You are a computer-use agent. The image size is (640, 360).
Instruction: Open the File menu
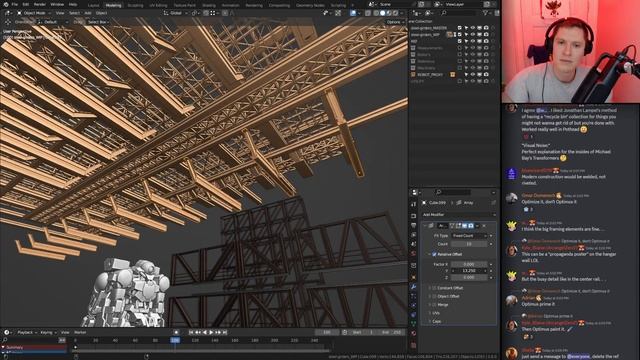coord(15,4)
